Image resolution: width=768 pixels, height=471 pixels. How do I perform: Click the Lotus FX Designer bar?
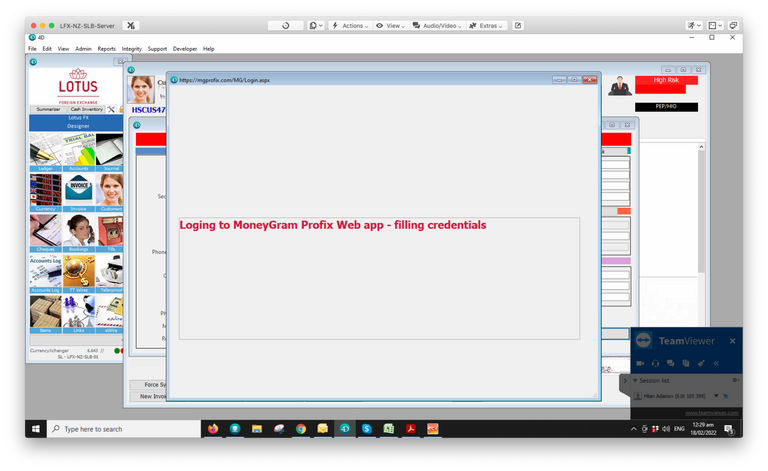pyautogui.click(x=76, y=122)
